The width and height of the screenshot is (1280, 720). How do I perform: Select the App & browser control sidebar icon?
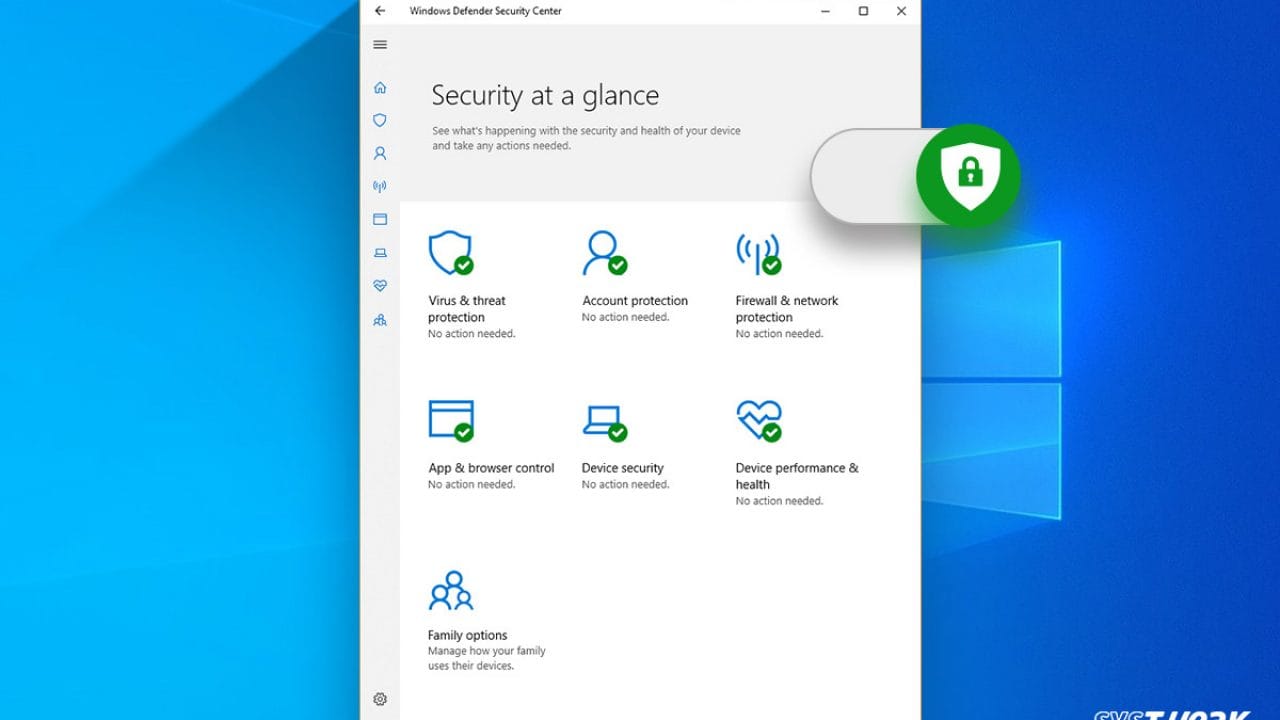(x=380, y=219)
